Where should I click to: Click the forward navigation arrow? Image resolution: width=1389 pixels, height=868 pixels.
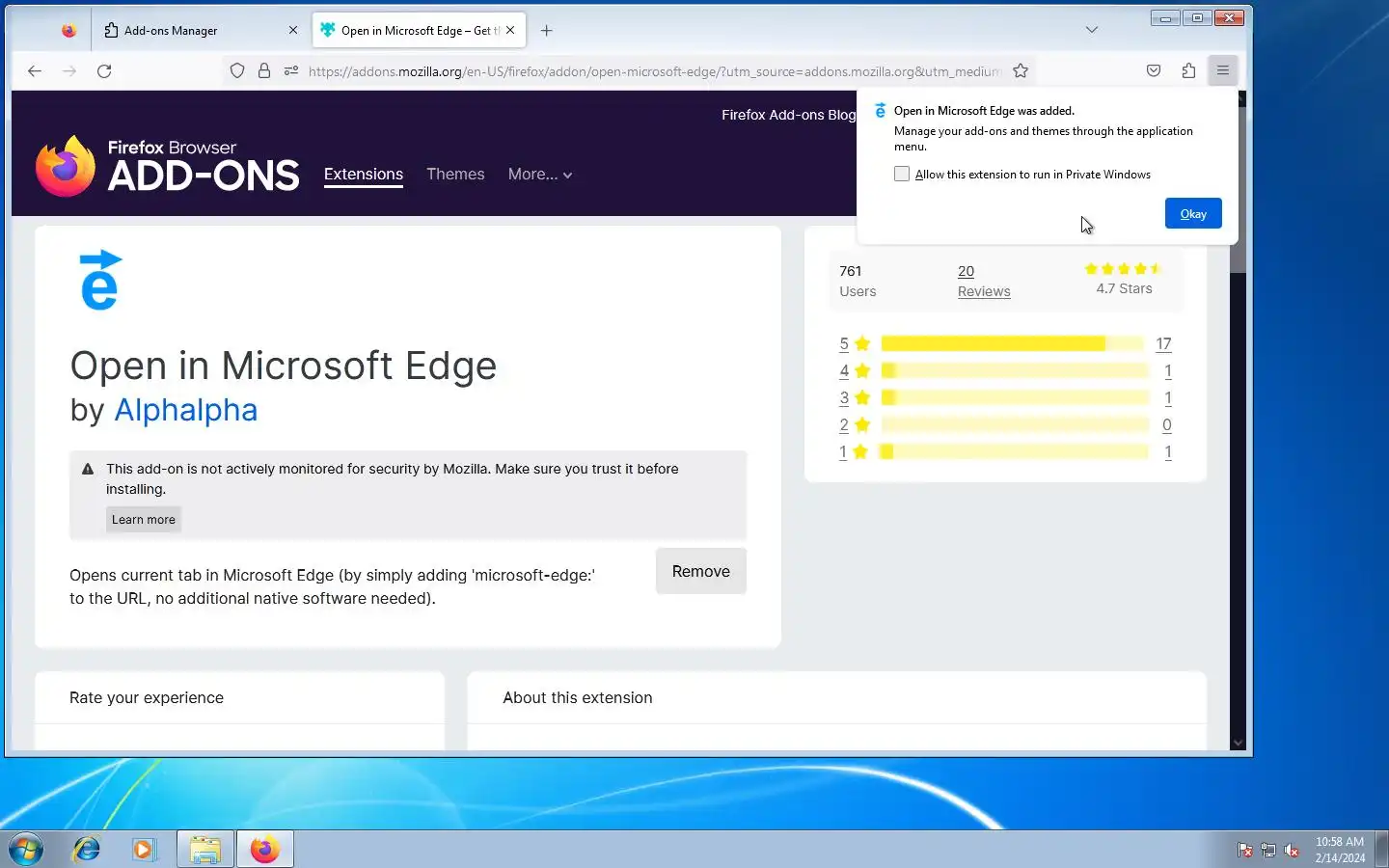coord(69,70)
